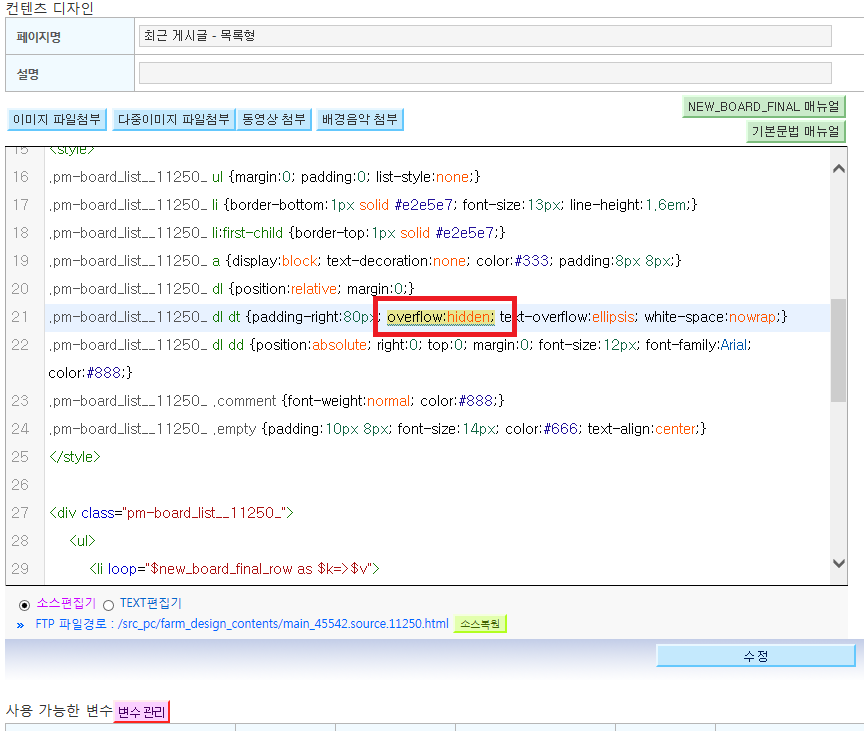Screen dimensions: 864x731
Task: Click the 이미지 파일첨부 button
Action: point(57,120)
